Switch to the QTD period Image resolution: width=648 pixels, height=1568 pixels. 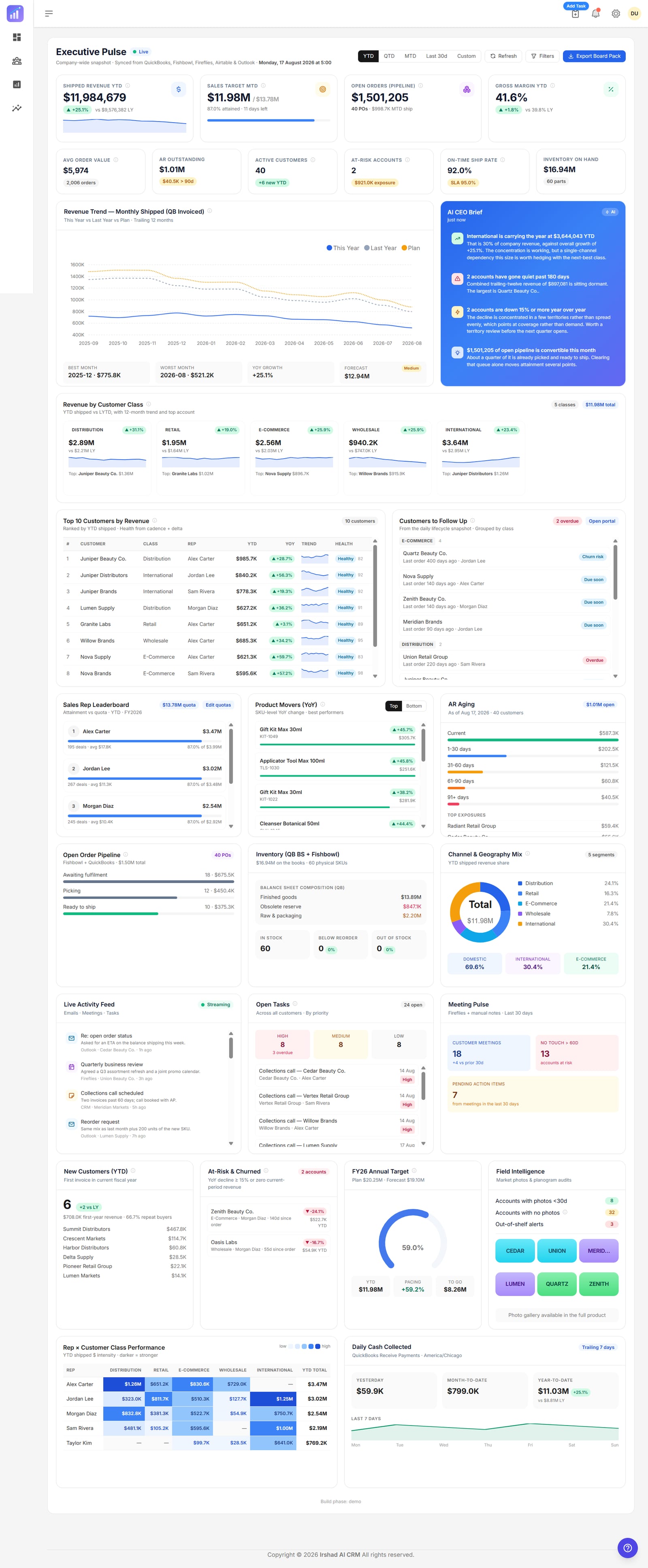(x=389, y=56)
